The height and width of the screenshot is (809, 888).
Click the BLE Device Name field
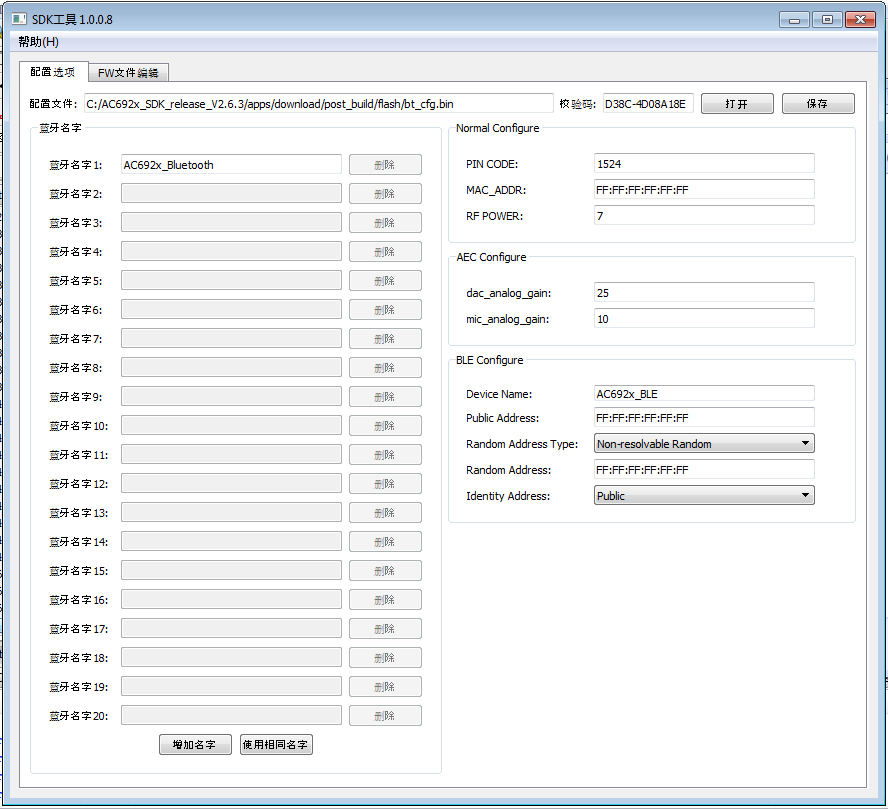coord(704,394)
